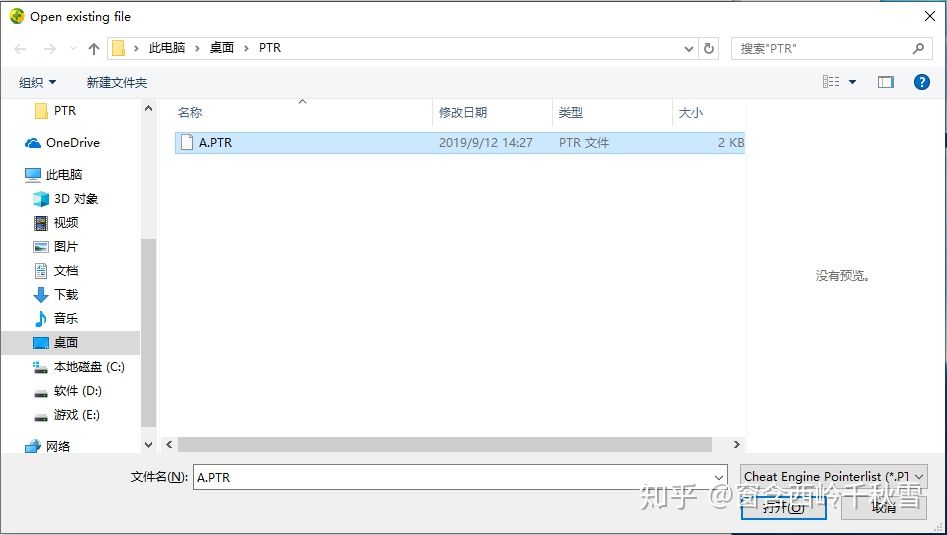Image resolution: width=947 pixels, height=535 pixels.
Task: Open 图片 folder in sidebar
Action: [x=56, y=247]
